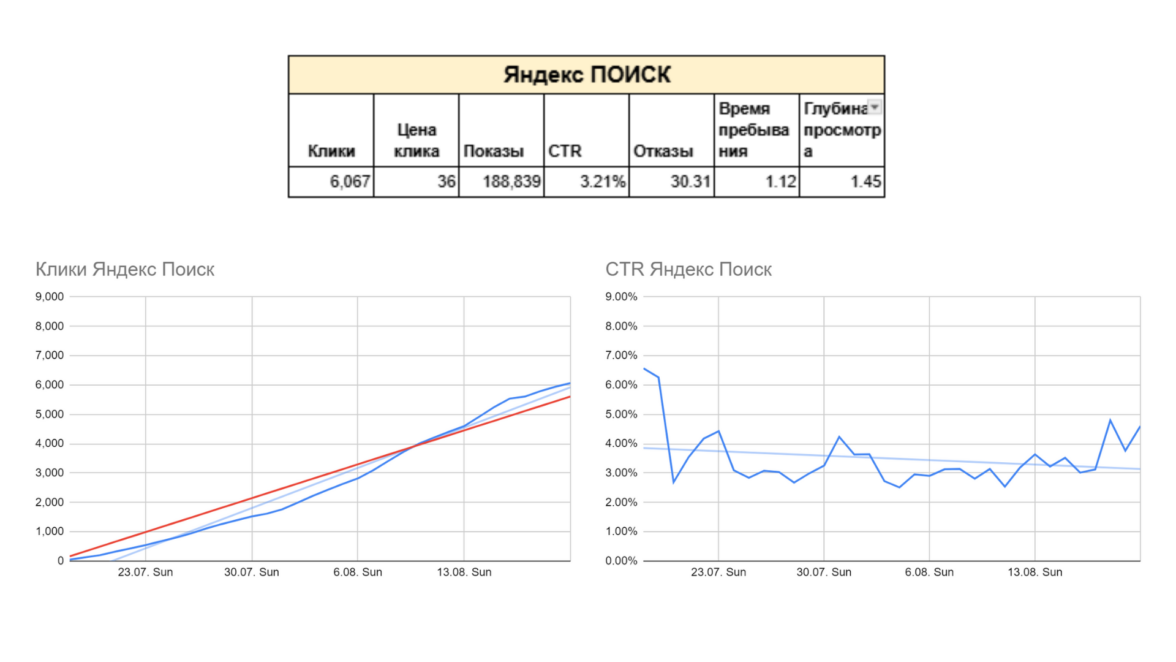Select the cell with value 188,839
1176x662 pixels.
pos(501,182)
